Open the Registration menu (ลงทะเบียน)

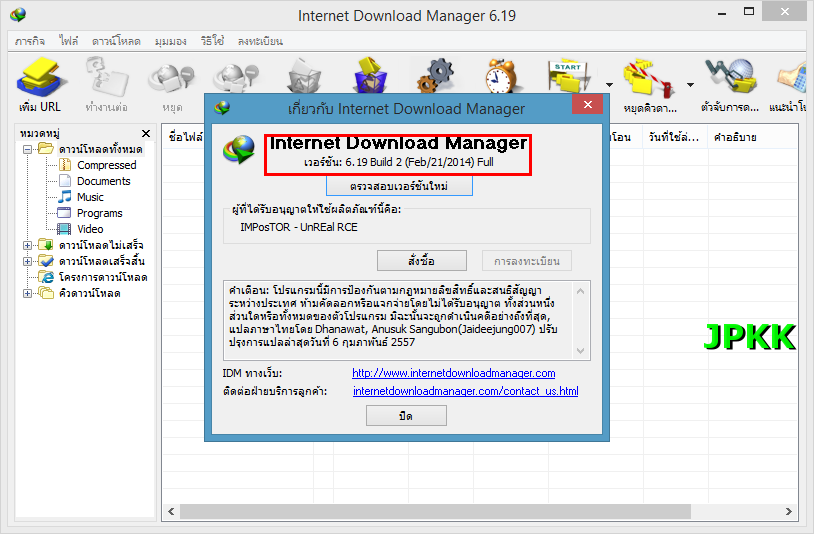click(260, 41)
